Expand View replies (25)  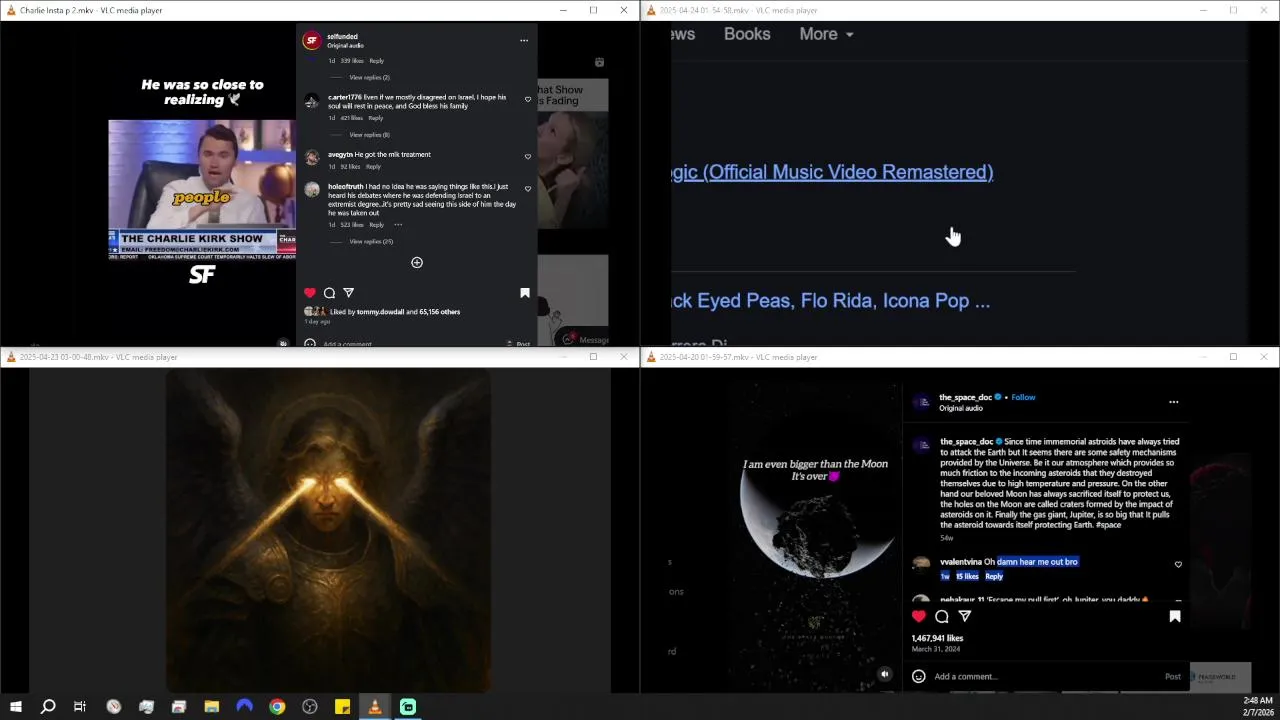(x=371, y=242)
